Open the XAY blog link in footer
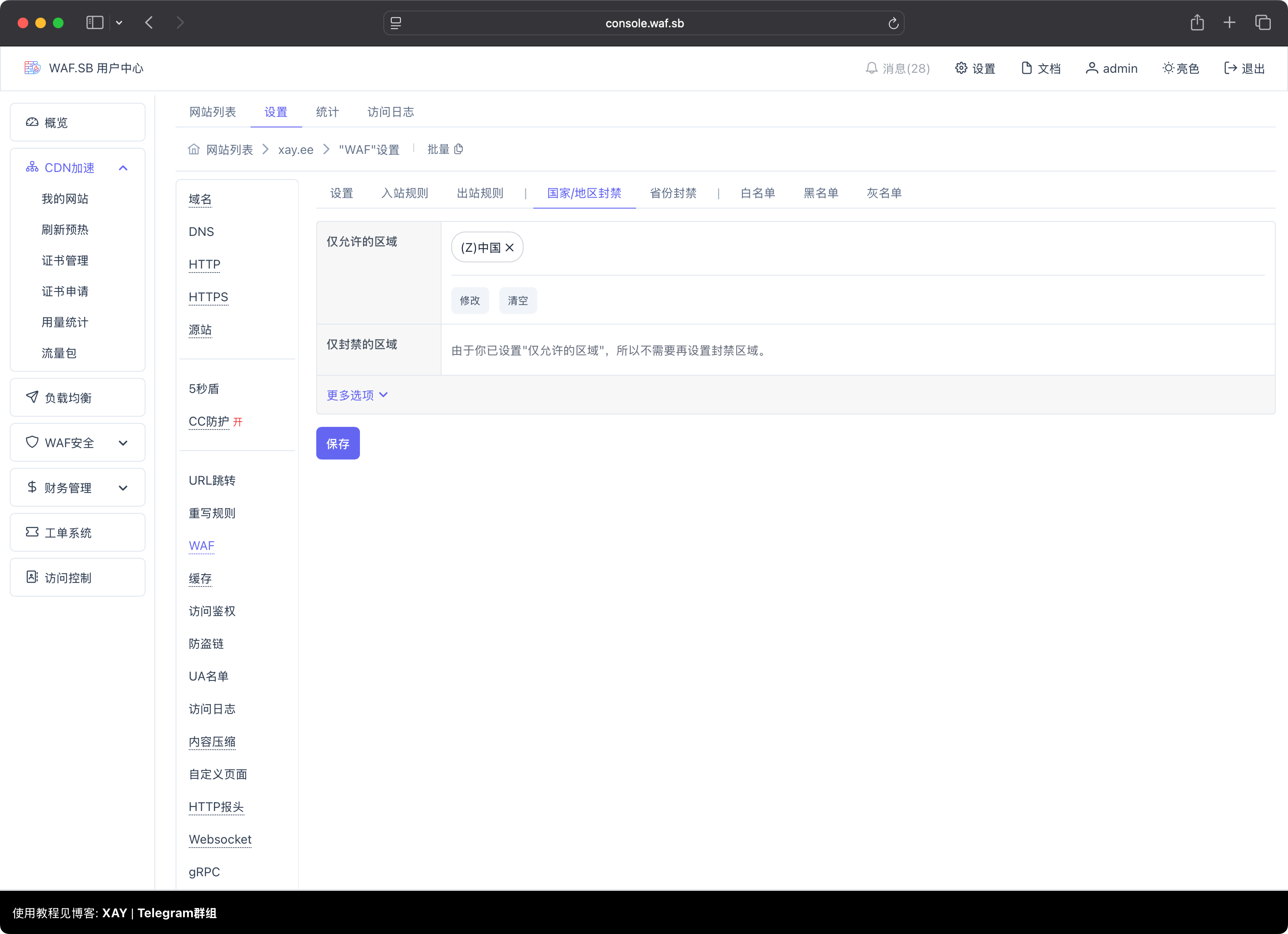The image size is (1288, 934). (x=115, y=913)
